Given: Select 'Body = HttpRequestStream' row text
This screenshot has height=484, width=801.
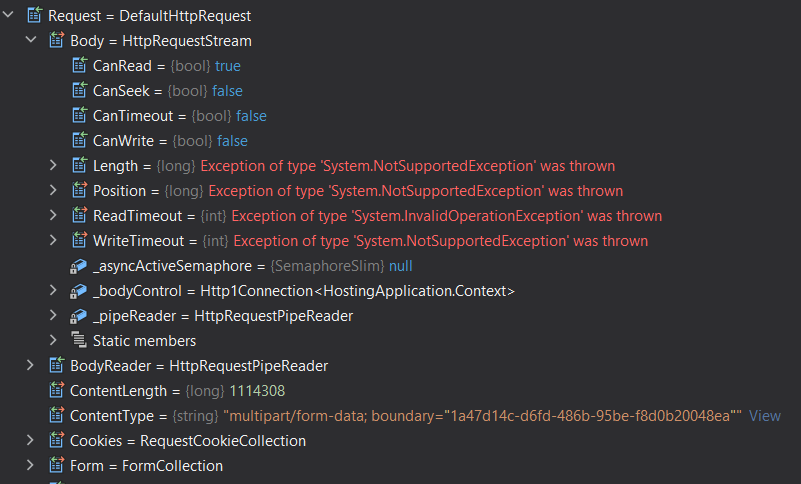Looking at the screenshot, I should click(x=161, y=41).
